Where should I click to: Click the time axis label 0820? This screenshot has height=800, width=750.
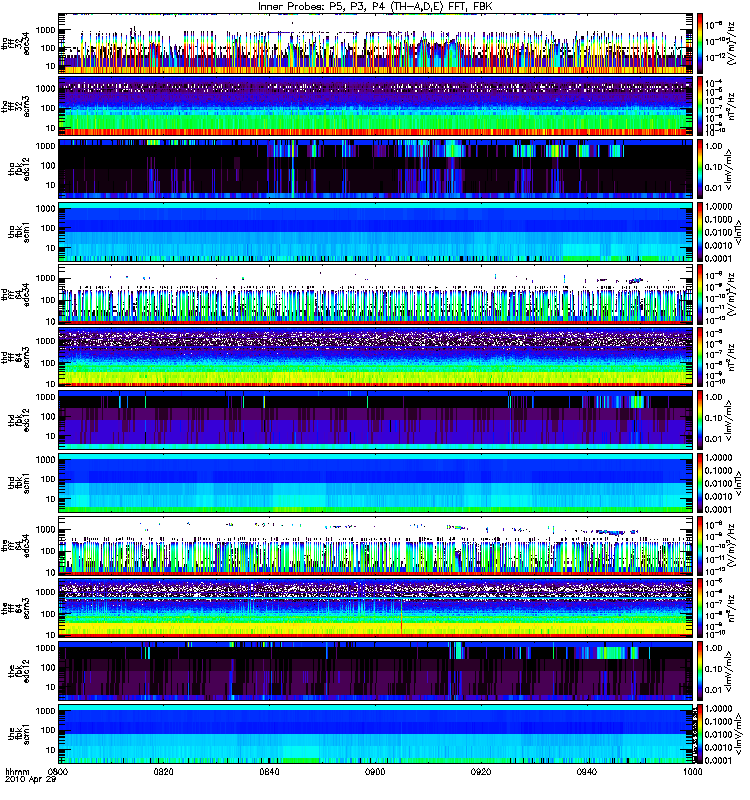pos(163,772)
